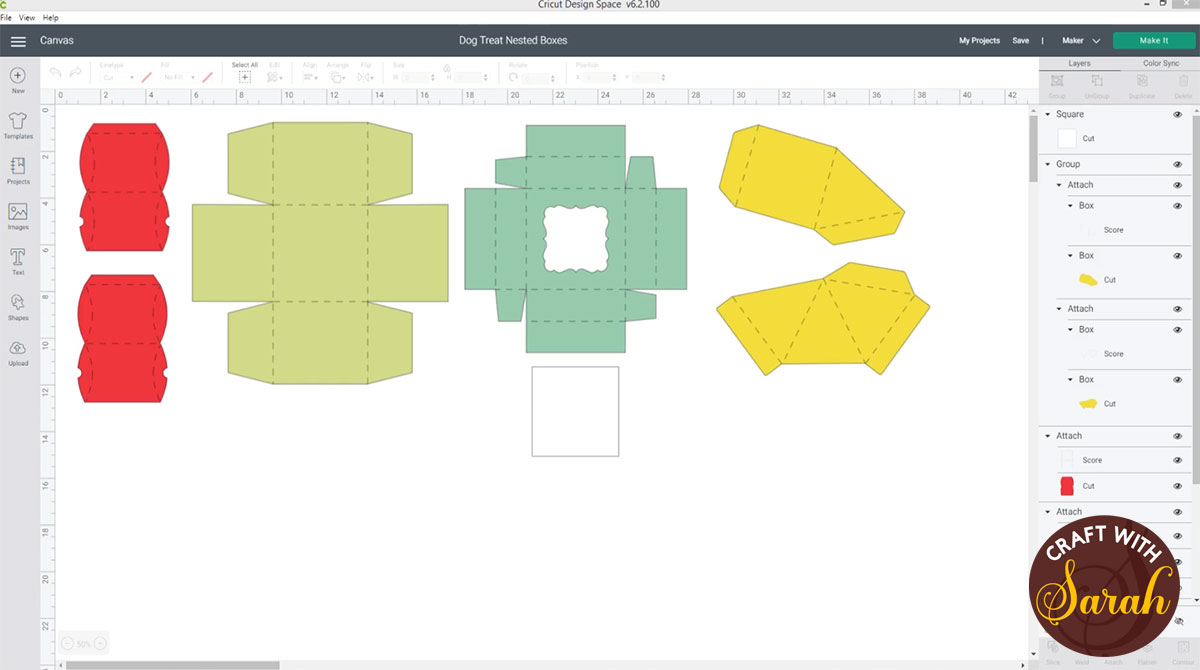Open the Projects panel in the sidebar
The image size is (1200, 670).
(18, 171)
